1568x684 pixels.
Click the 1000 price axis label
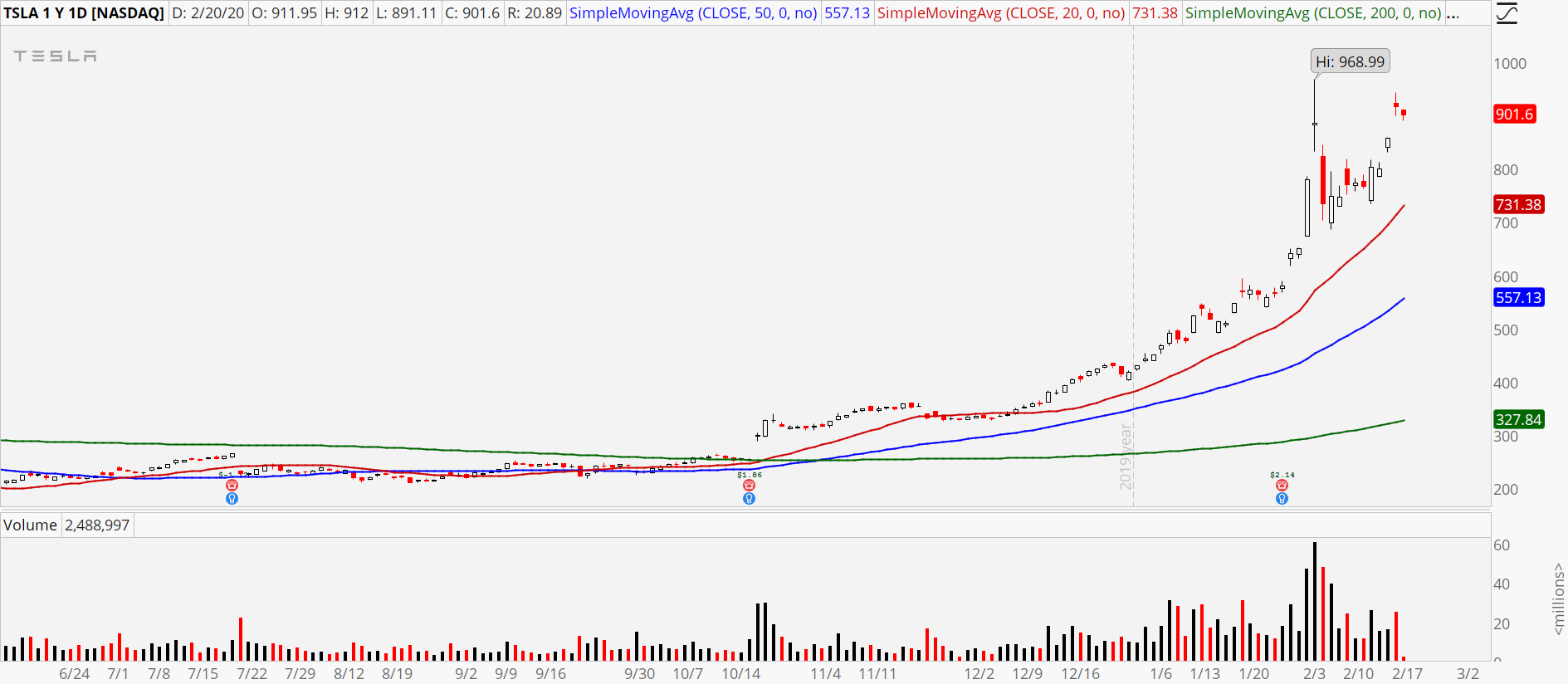tap(1510, 64)
